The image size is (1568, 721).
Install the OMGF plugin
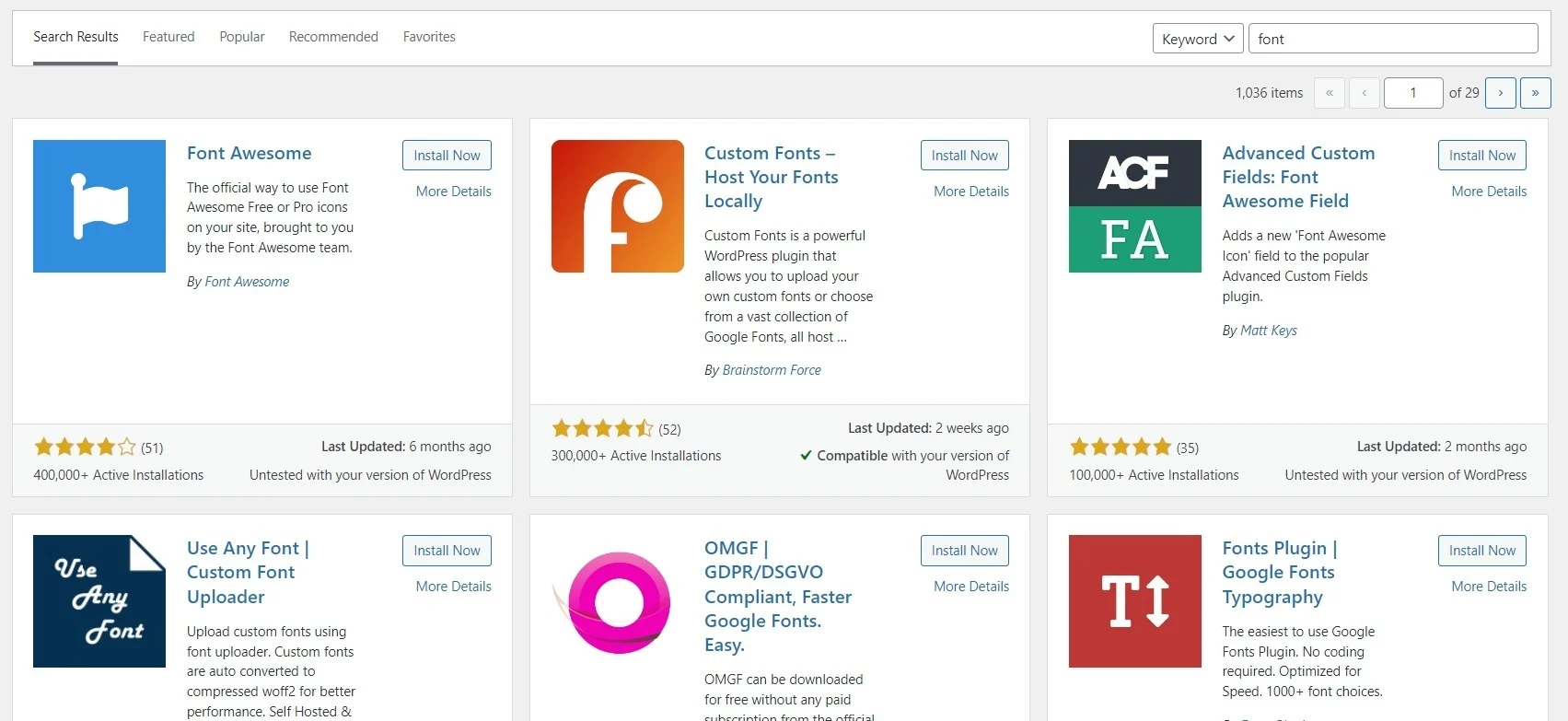point(965,551)
